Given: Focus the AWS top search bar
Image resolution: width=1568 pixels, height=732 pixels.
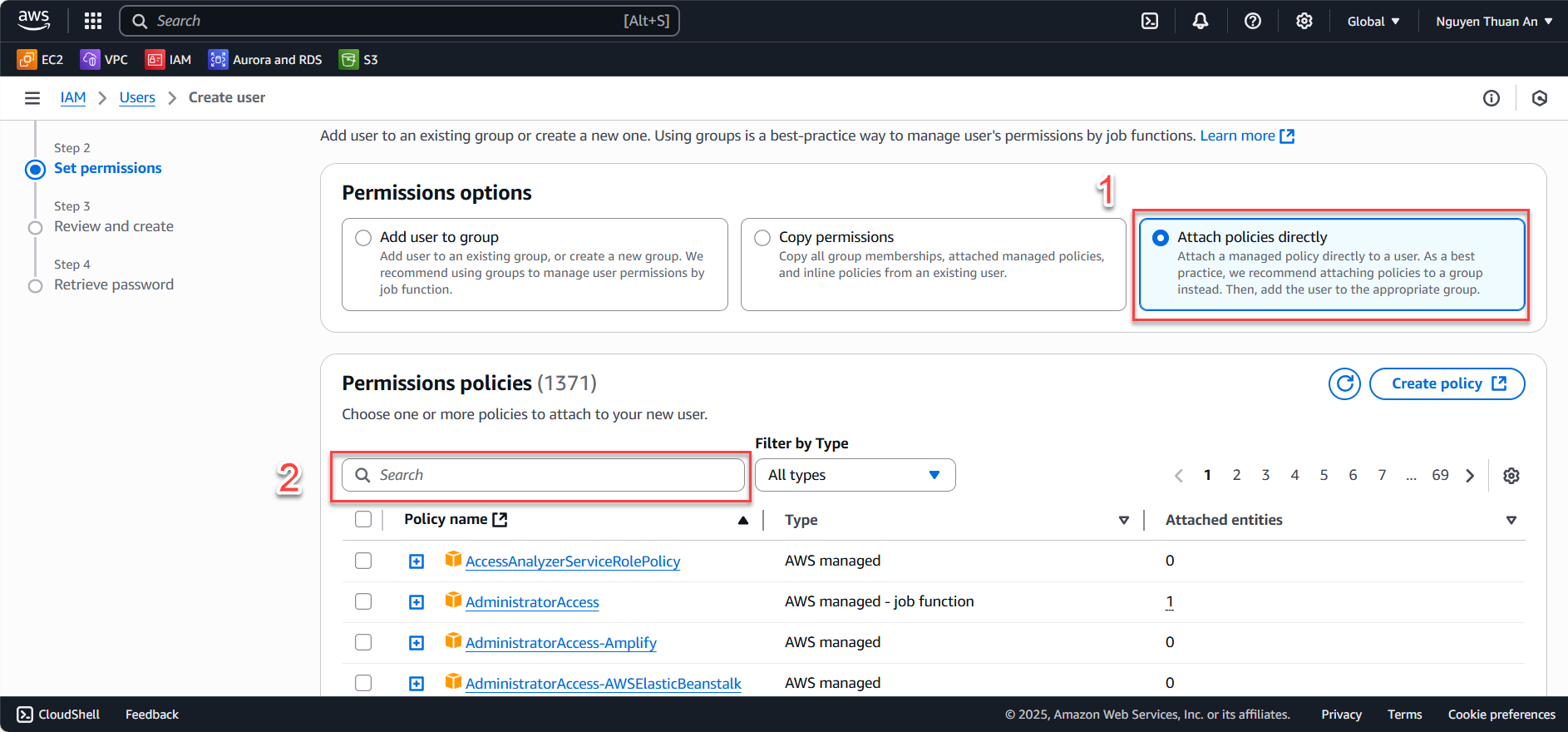Looking at the screenshot, I should click(400, 21).
